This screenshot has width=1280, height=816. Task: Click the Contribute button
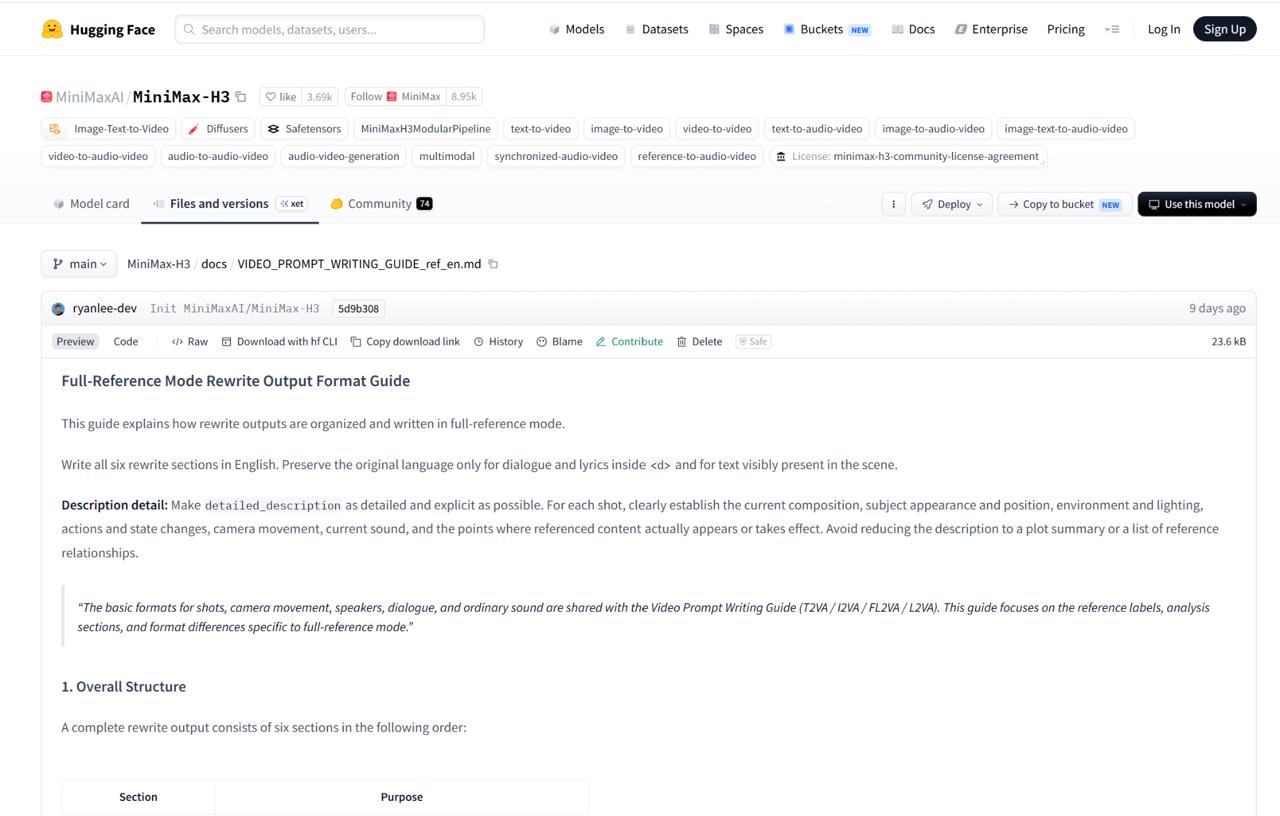tap(629, 342)
